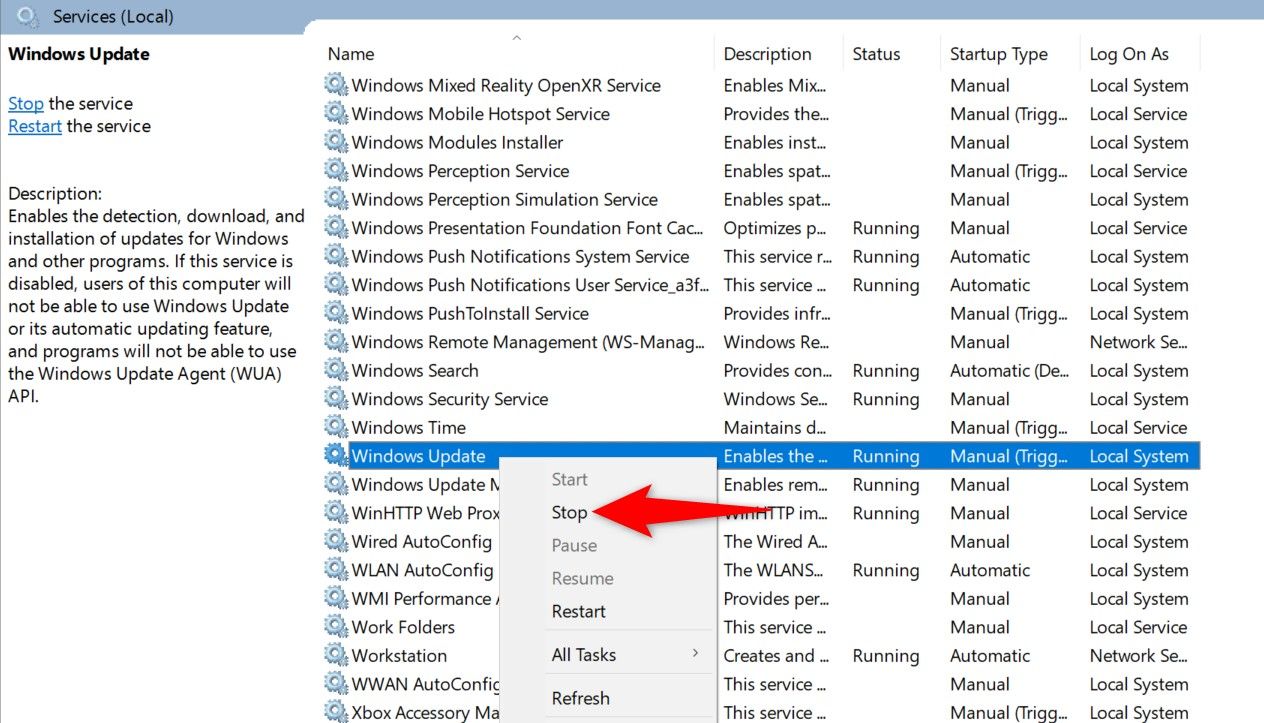Click gear icon beside Work Folders

[336, 627]
